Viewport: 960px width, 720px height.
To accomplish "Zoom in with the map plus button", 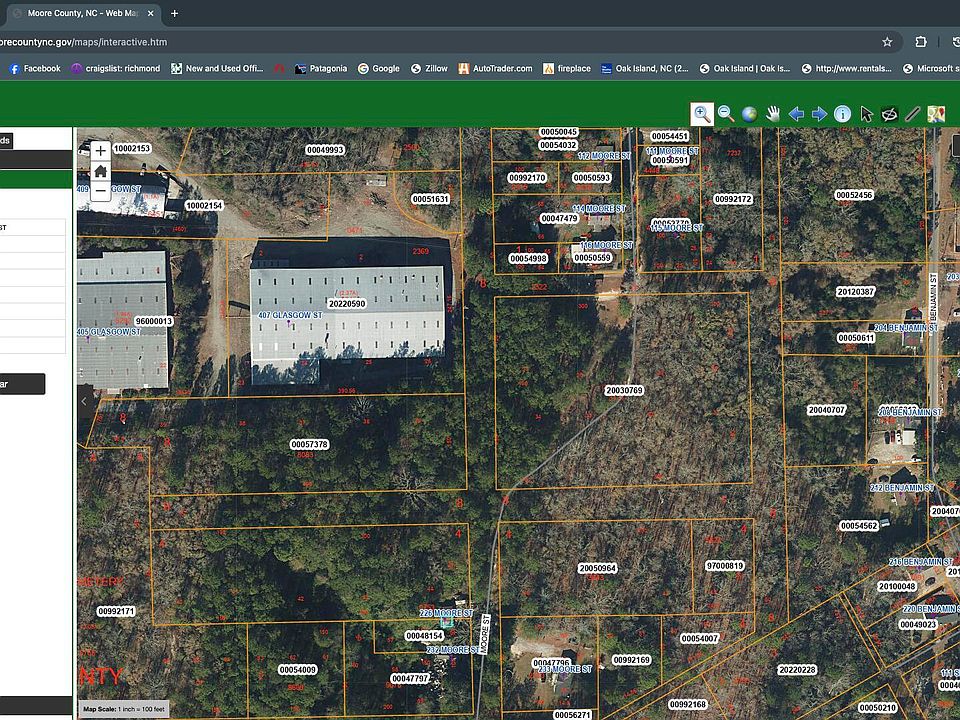I will 101,151.
